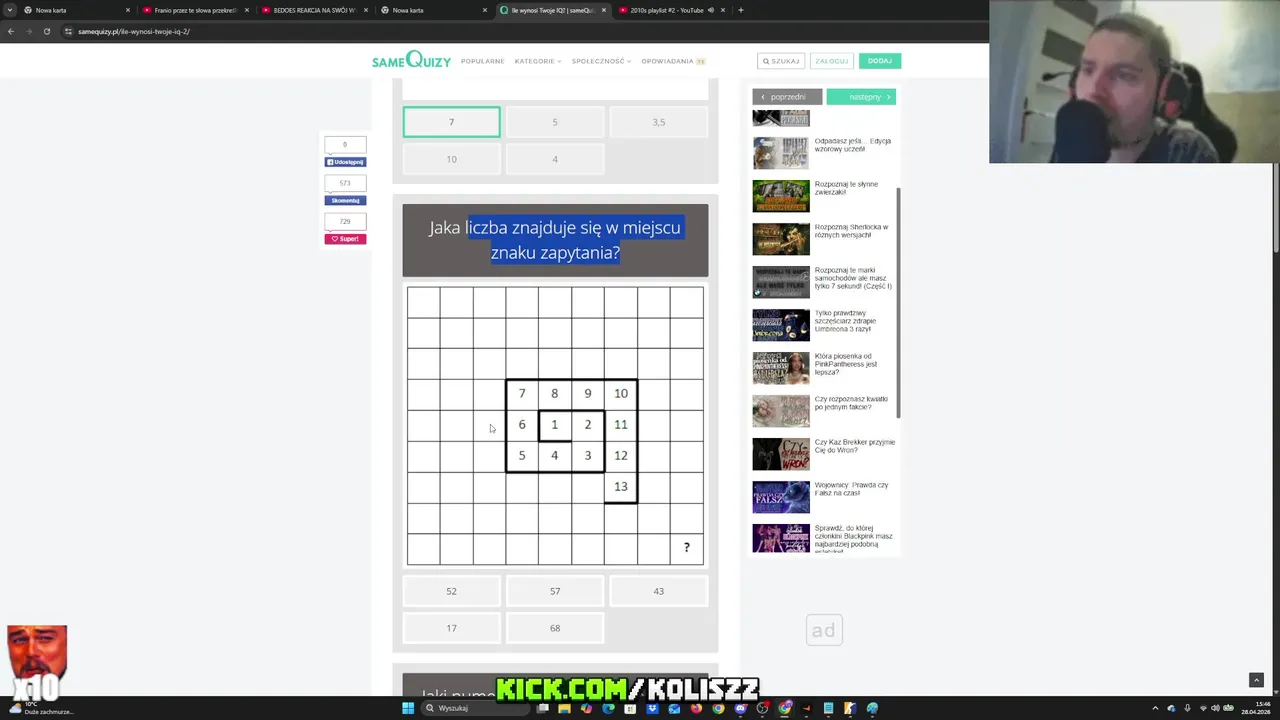The image size is (1280, 720).
Task: Click the network tray icon
Action: (1203, 708)
